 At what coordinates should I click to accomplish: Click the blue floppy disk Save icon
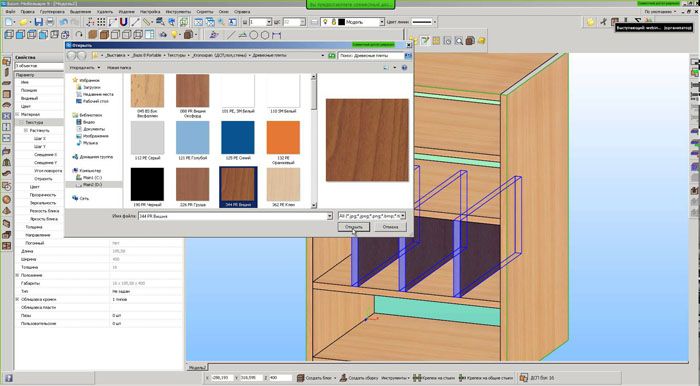tap(38, 22)
